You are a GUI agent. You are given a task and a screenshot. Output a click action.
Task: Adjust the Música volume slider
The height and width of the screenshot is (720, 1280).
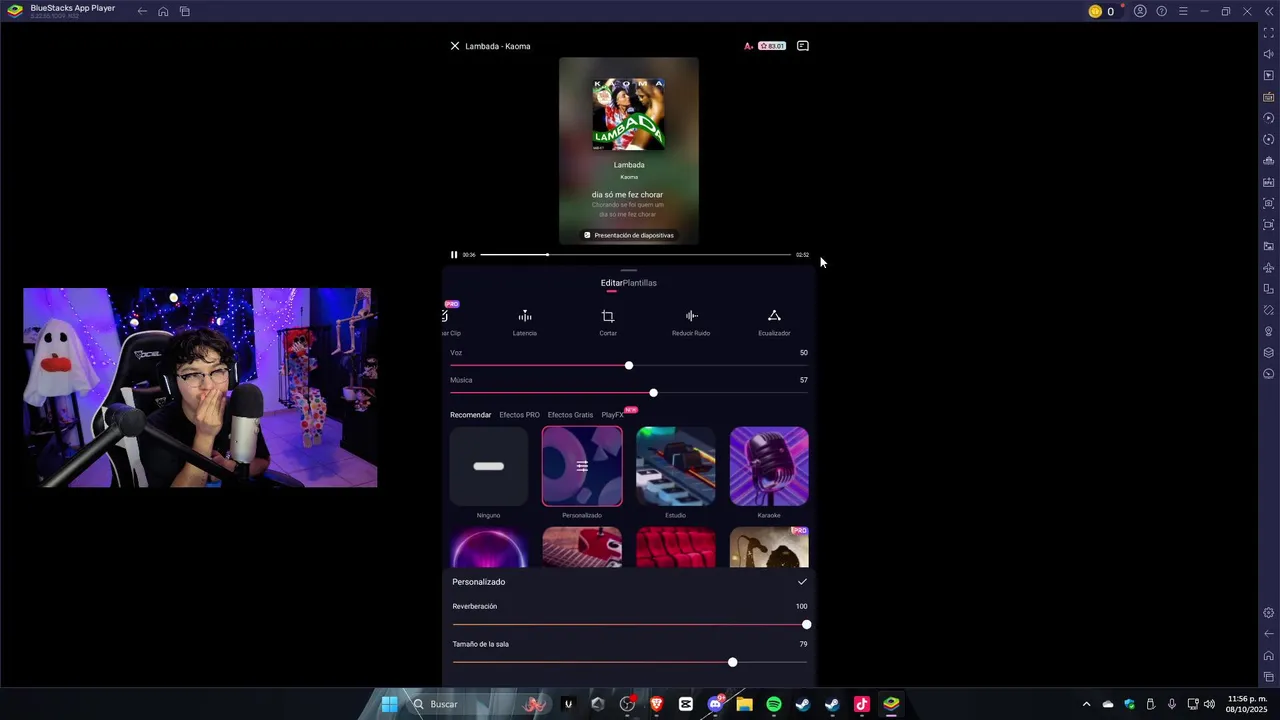coord(629,393)
